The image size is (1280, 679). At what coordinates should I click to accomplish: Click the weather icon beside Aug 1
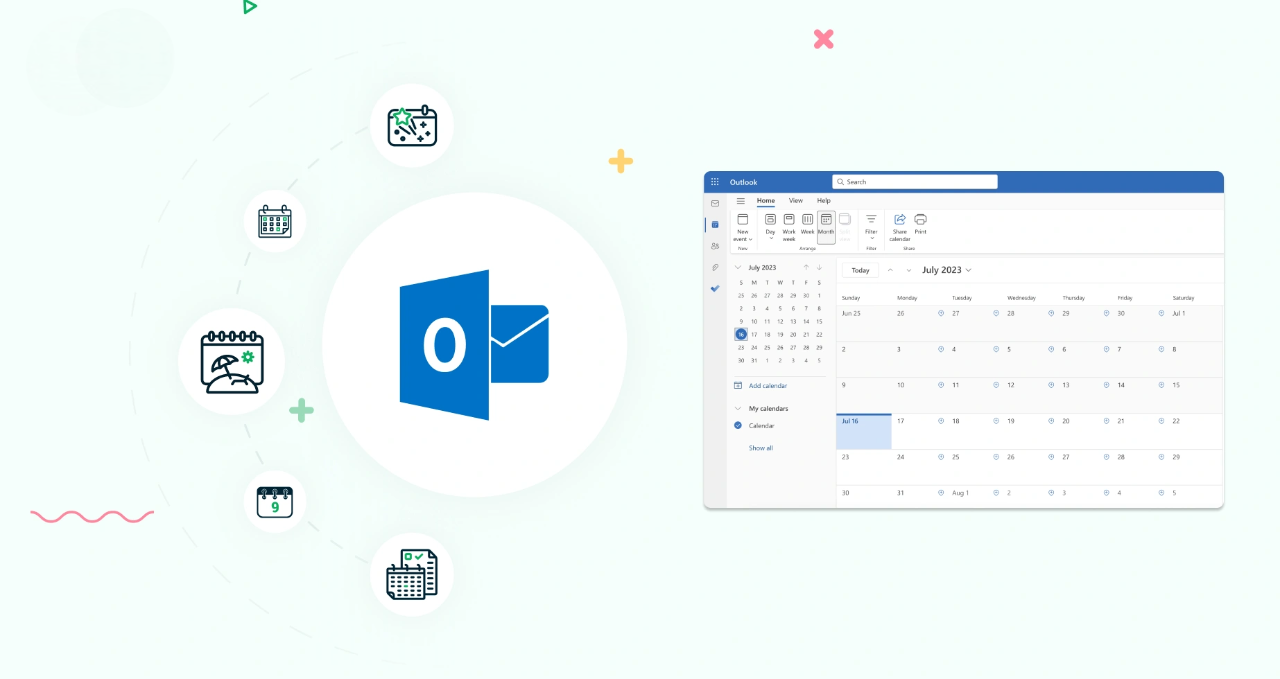[941, 493]
